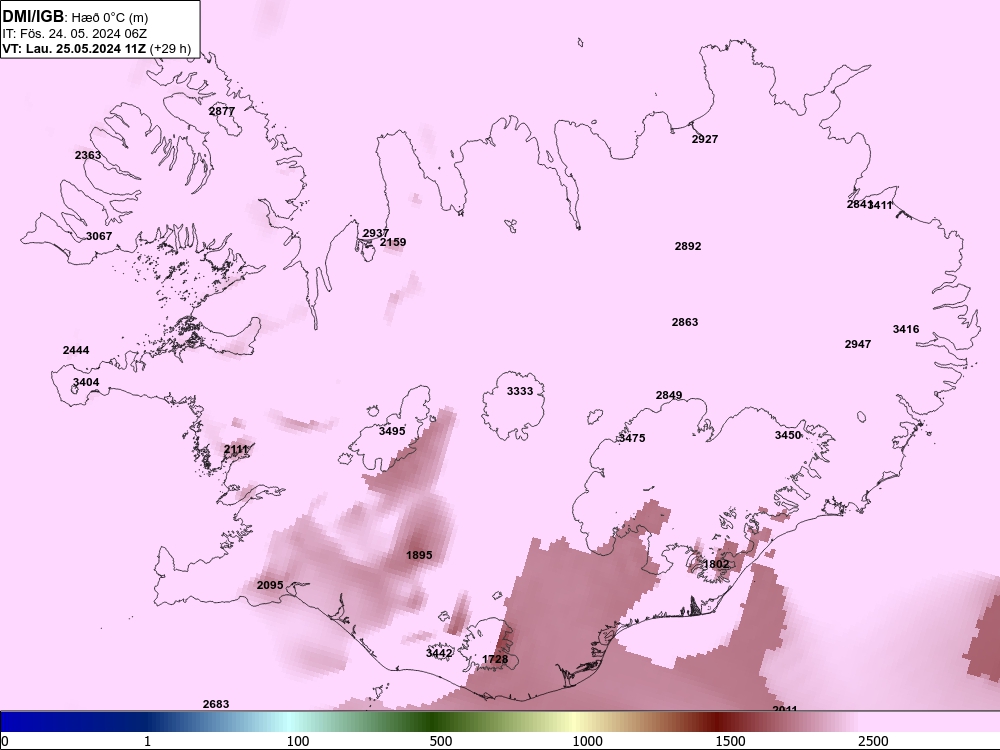Click the 2111 value label
This screenshot has height=750, width=1000.
[235, 450]
